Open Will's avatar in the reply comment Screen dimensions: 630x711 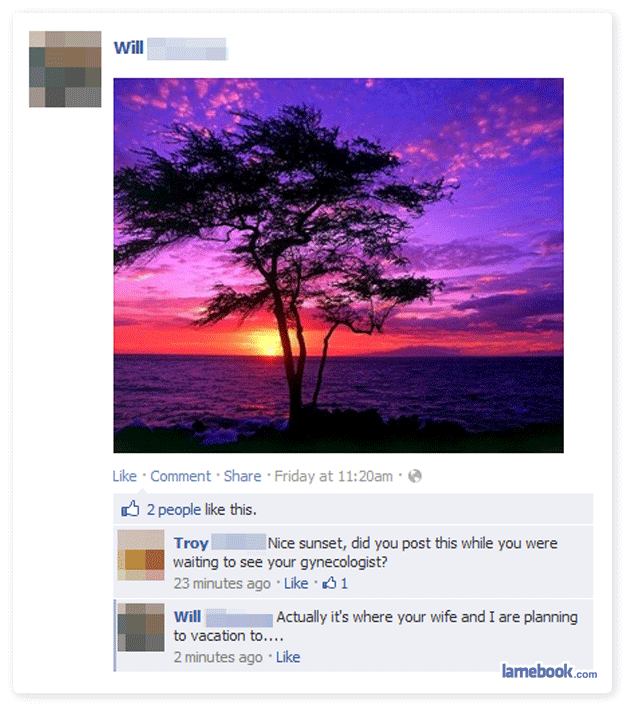point(141,627)
